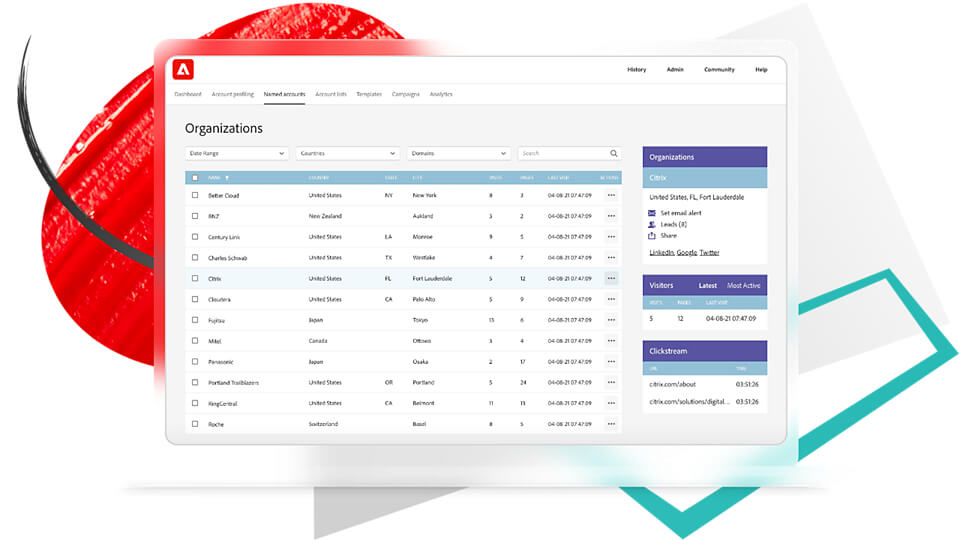Click inside the Search input field

563,154
